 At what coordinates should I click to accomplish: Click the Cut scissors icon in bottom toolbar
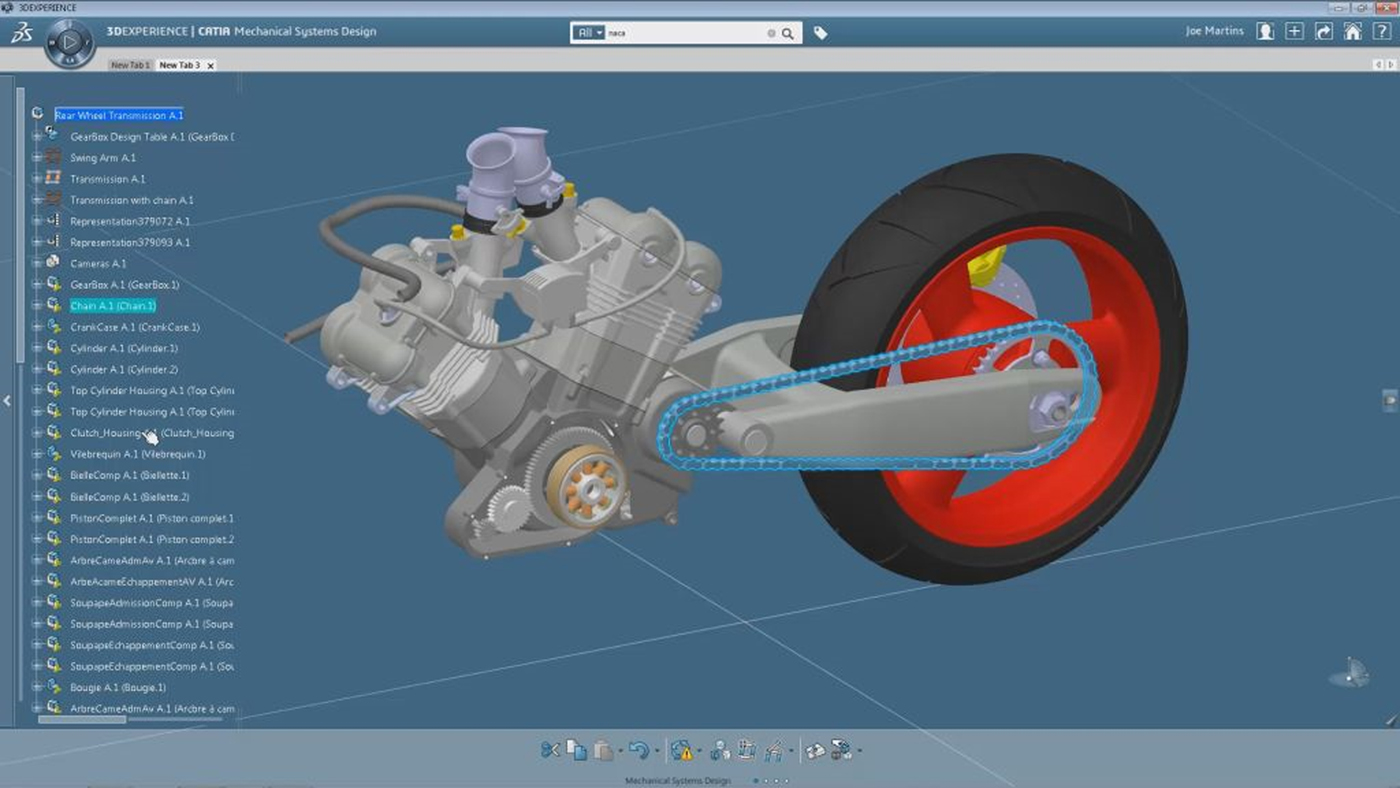[549, 750]
